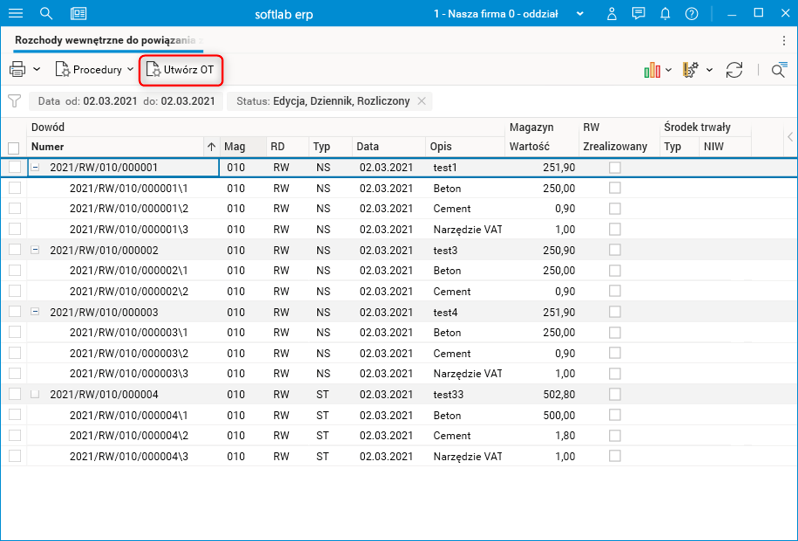Toggle Zrealizowany checkbox for test33 row
The image size is (798, 541).
tap(615, 394)
